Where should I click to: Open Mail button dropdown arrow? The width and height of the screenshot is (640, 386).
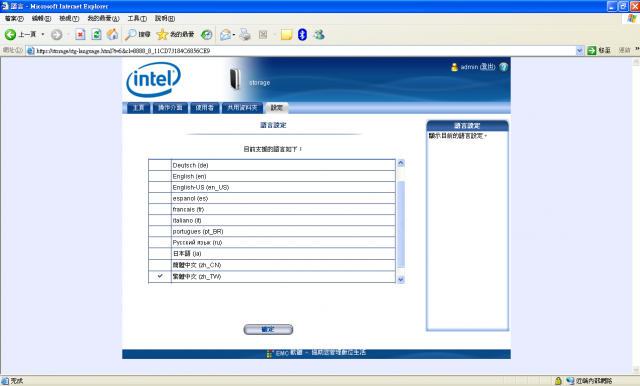pyautogui.click(x=234, y=35)
